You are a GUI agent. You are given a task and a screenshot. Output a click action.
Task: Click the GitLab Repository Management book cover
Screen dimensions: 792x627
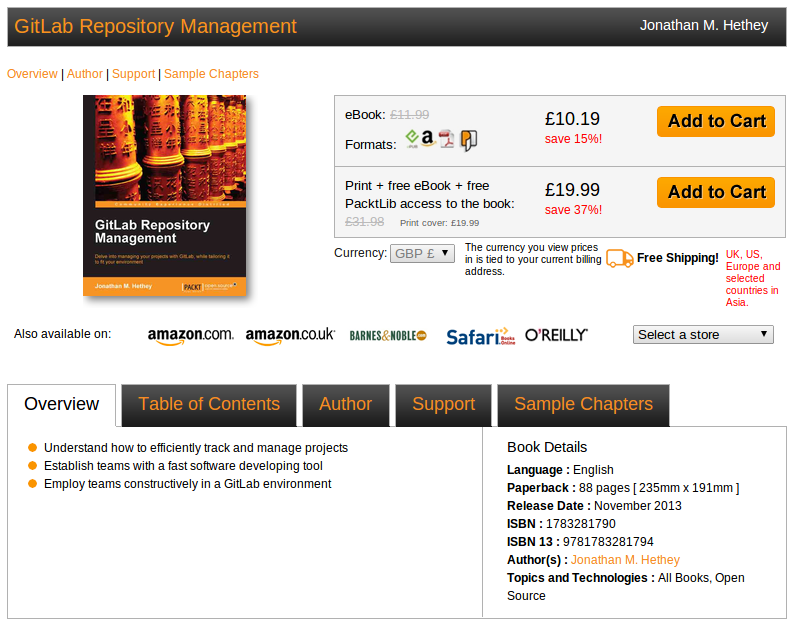[x=165, y=196]
